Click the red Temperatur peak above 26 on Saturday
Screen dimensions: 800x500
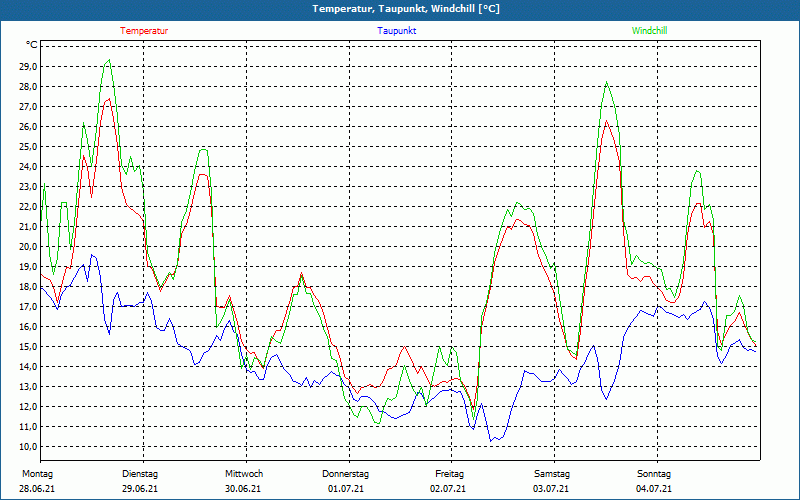point(606,121)
